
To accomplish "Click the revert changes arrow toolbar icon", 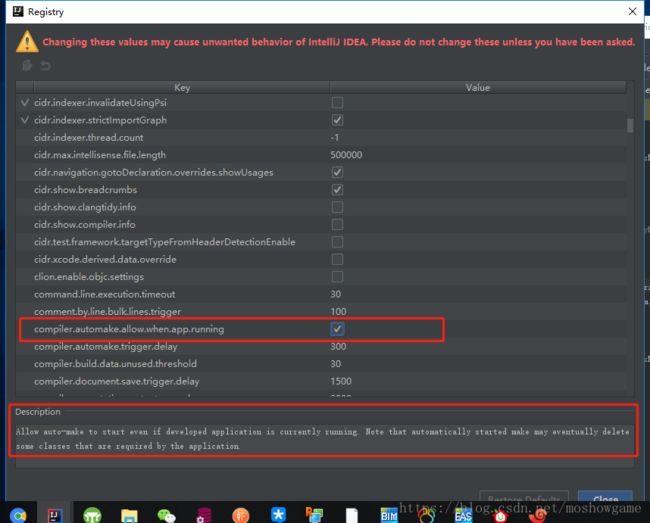I will (x=46, y=65).
